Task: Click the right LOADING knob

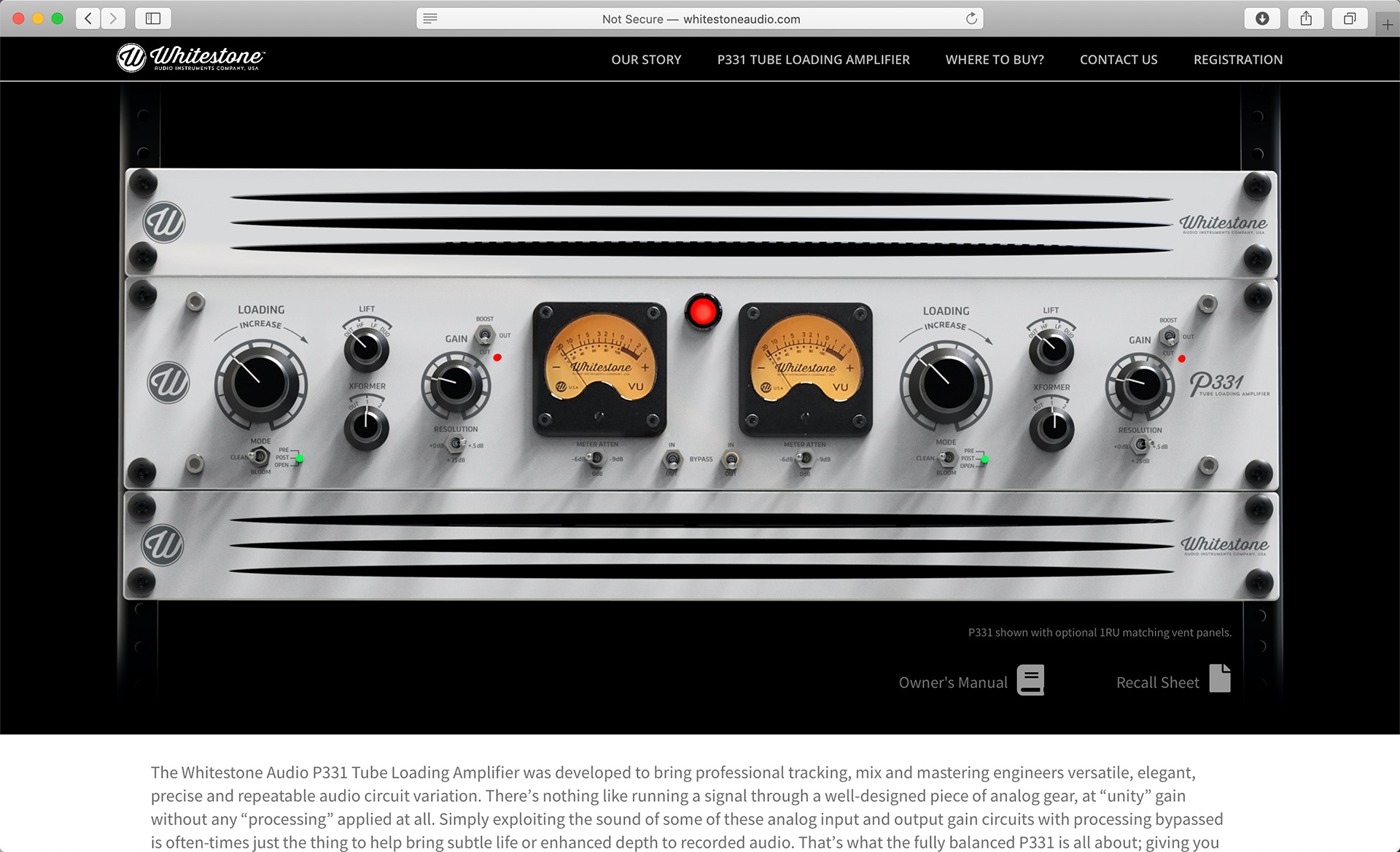Action: coord(946,384)
